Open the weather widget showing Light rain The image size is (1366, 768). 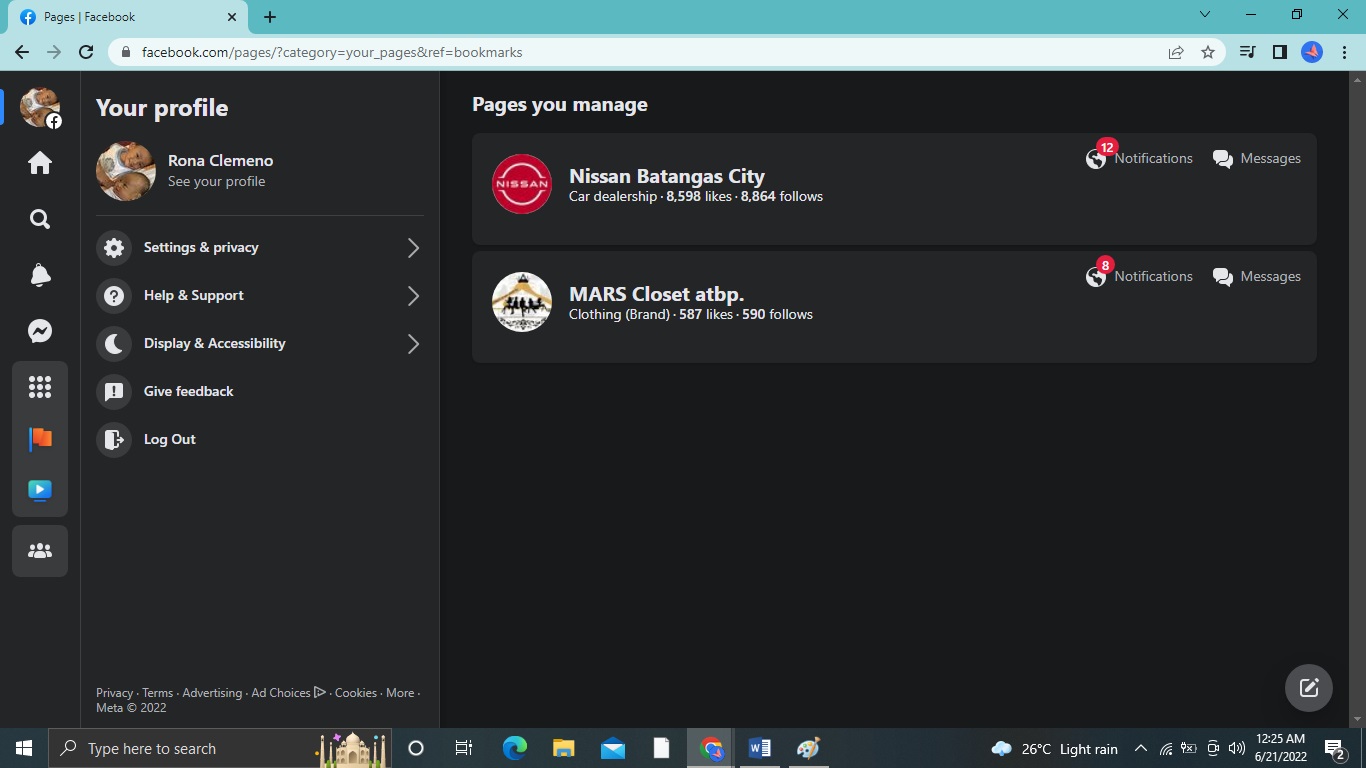click(1054, 749)
